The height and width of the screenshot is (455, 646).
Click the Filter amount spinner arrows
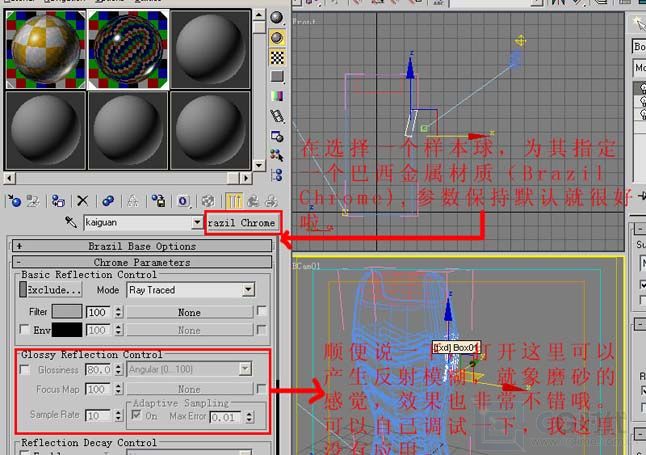pyautogui.click(x=119, y=312)
